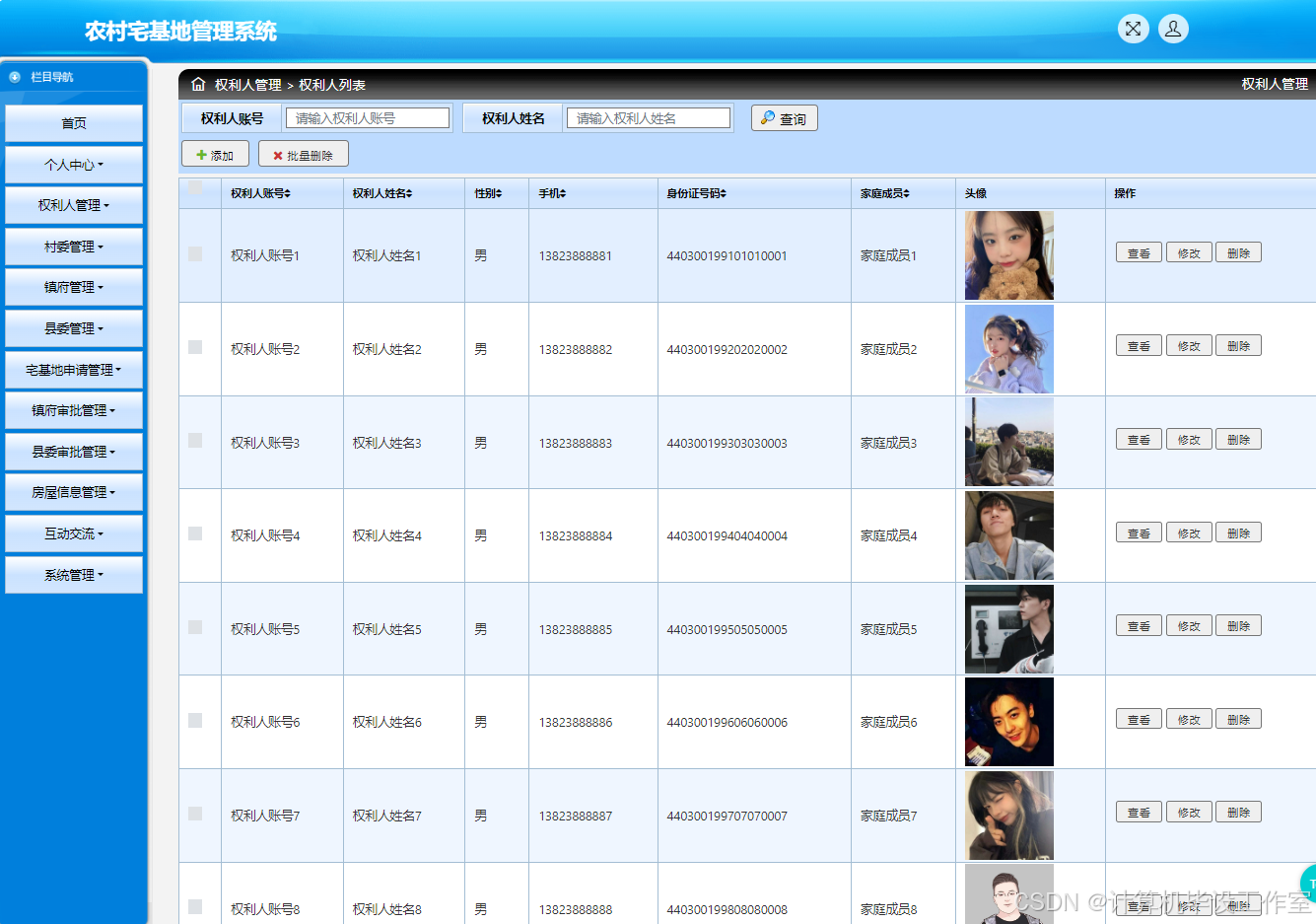This screenshot has height=924, width=1316.
Task: Click the 添加 button
Action: tap(215, 155)
